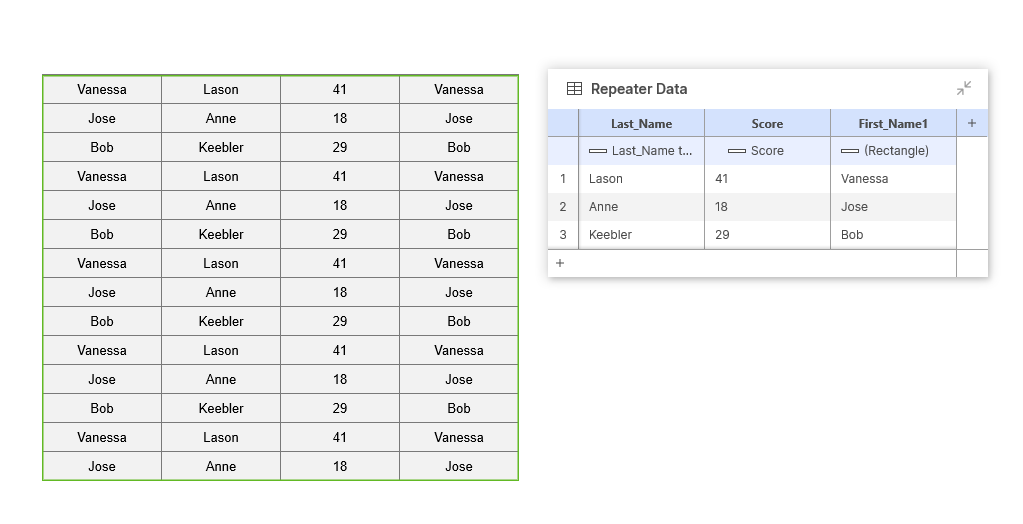
Task: Select row number 3 in Repeater Data
Action: pos(563,235)
